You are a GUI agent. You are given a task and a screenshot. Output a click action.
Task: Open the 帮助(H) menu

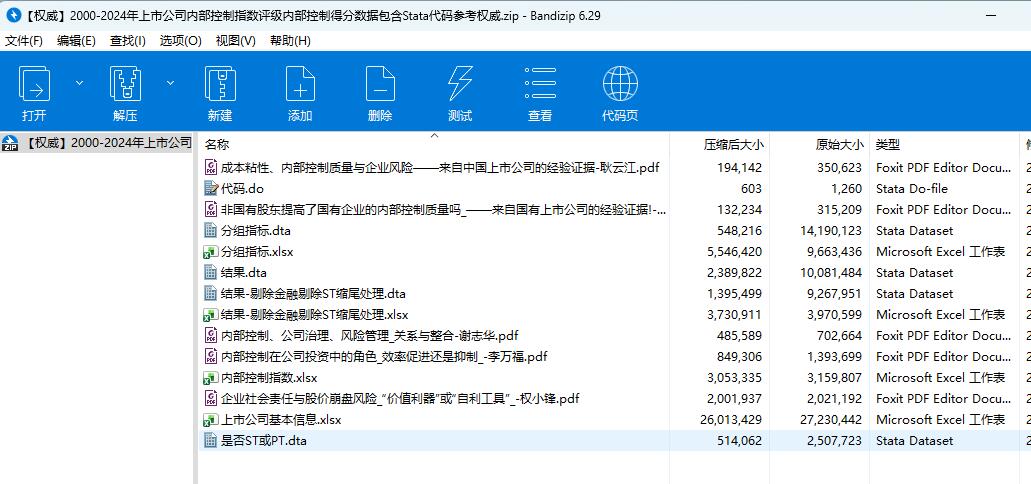[x=290, y=41]
